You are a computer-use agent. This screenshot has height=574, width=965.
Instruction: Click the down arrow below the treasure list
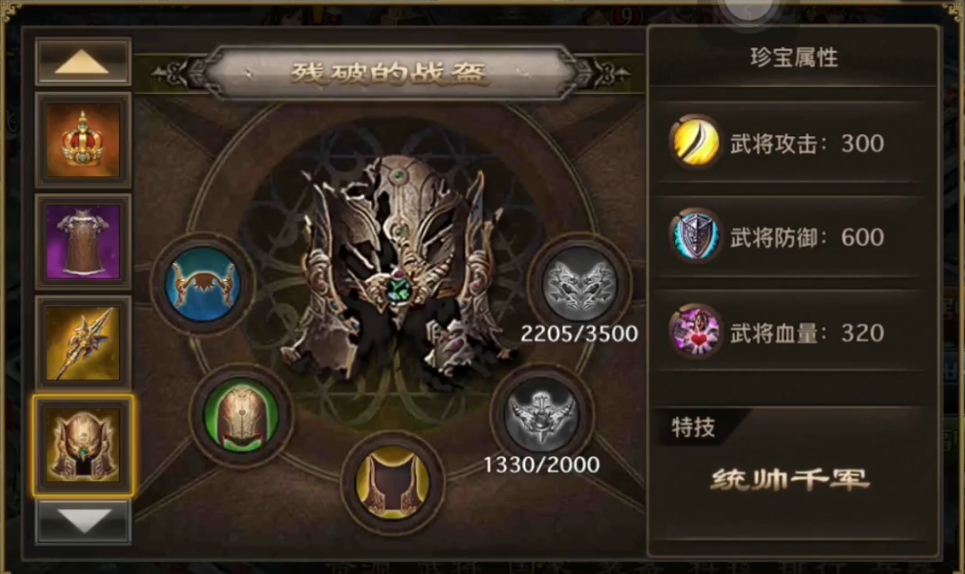click(83, 522)
